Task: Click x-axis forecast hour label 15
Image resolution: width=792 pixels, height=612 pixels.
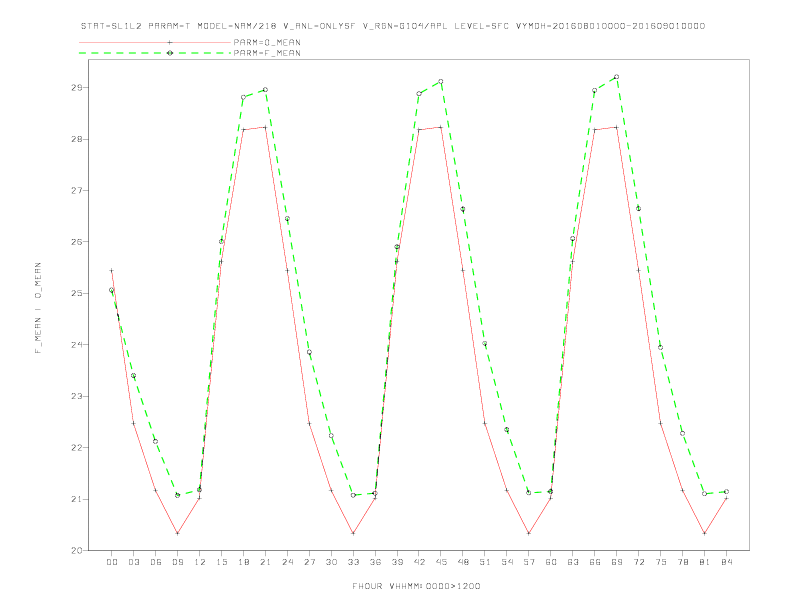Action: pos(221,562)
